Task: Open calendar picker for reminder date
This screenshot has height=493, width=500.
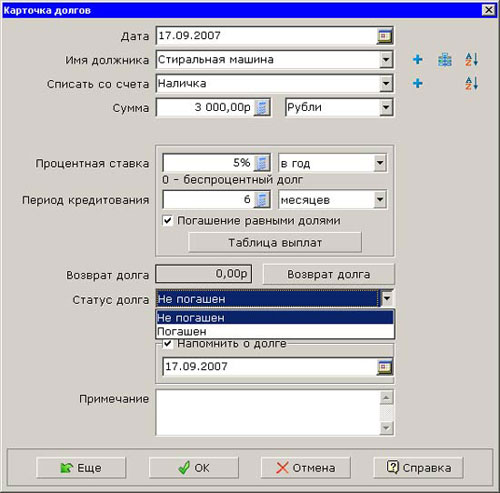Action: (x=385, y=367)
